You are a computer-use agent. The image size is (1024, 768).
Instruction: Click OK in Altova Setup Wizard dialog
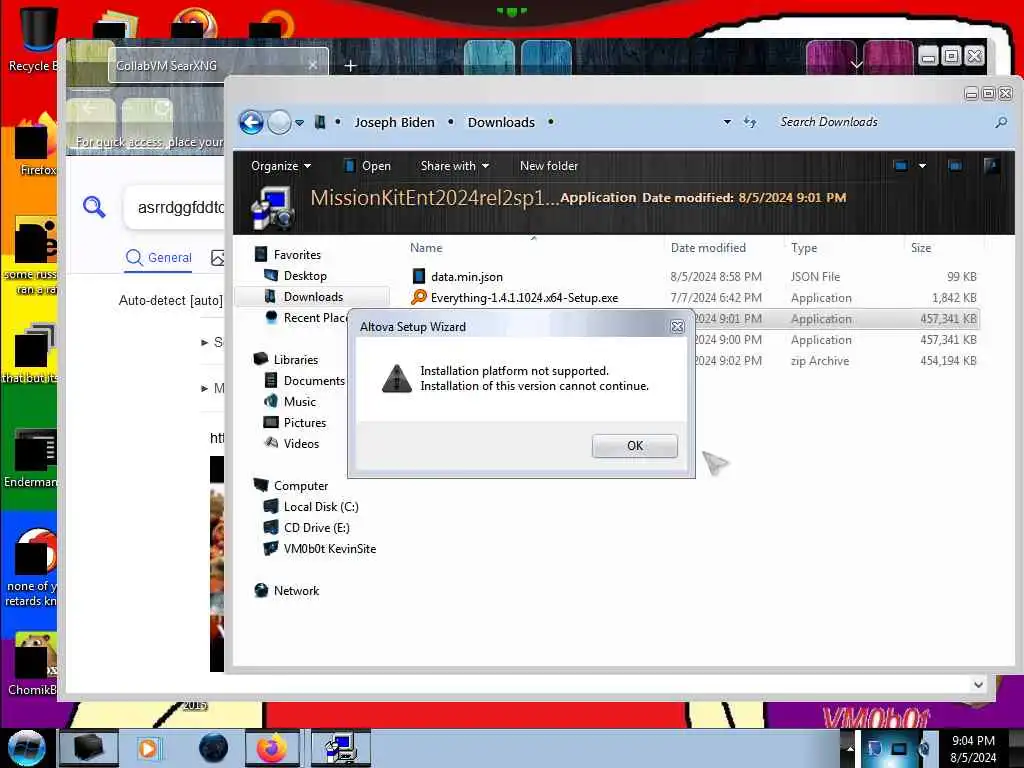pos(634,445)
